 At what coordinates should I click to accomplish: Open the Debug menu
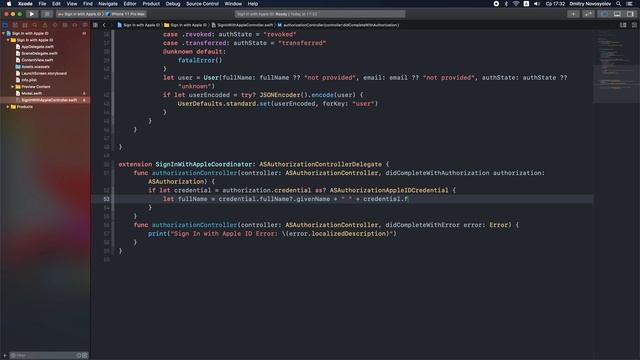pyautogui.click(x=173, y=4)
